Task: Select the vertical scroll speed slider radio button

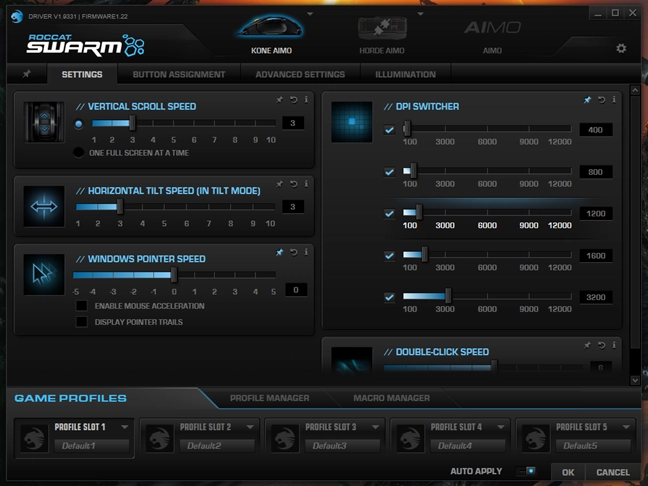Action: (x=79, y=124)
